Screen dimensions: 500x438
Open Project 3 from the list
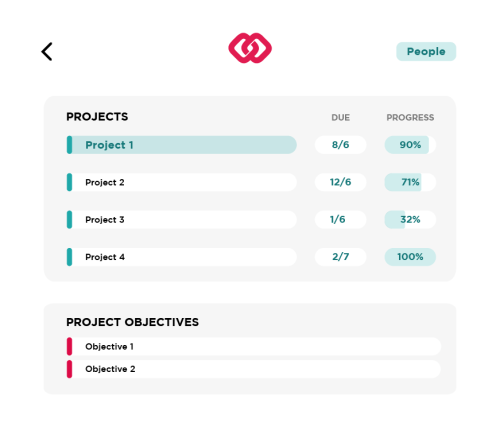tap(182, 219)
